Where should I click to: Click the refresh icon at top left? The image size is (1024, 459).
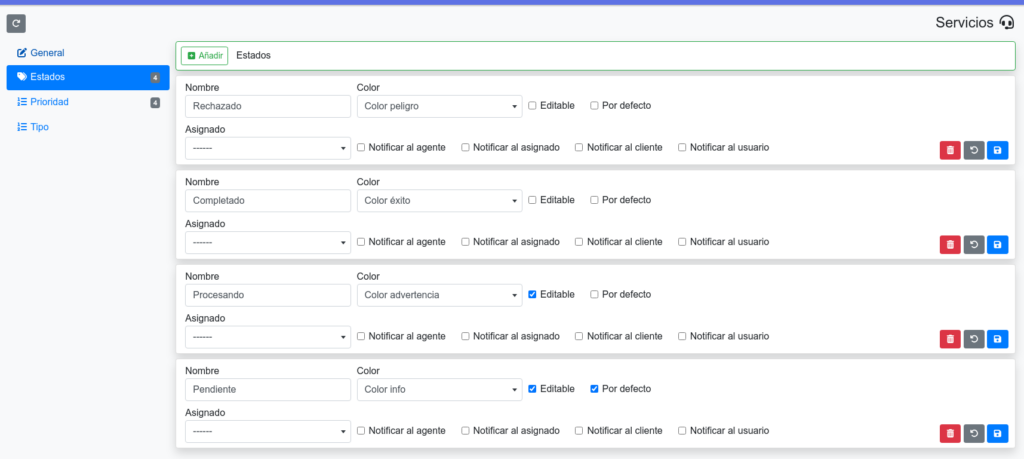(x=16, y=24)
